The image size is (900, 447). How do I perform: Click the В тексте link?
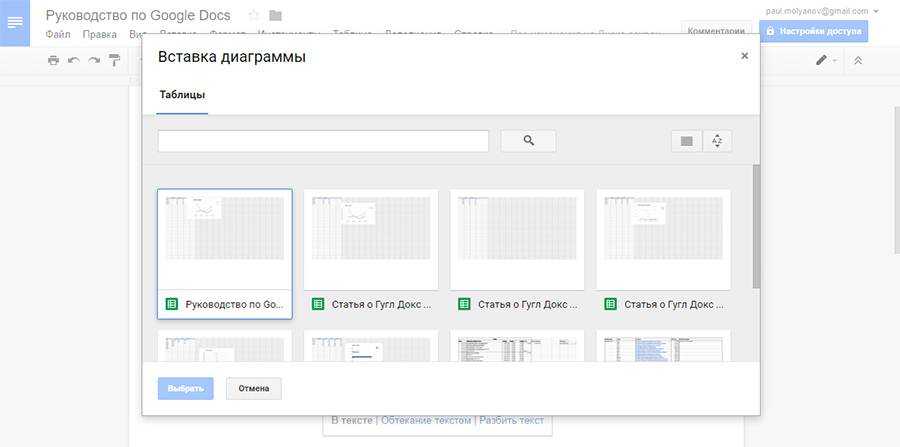(x=352, y=421)
